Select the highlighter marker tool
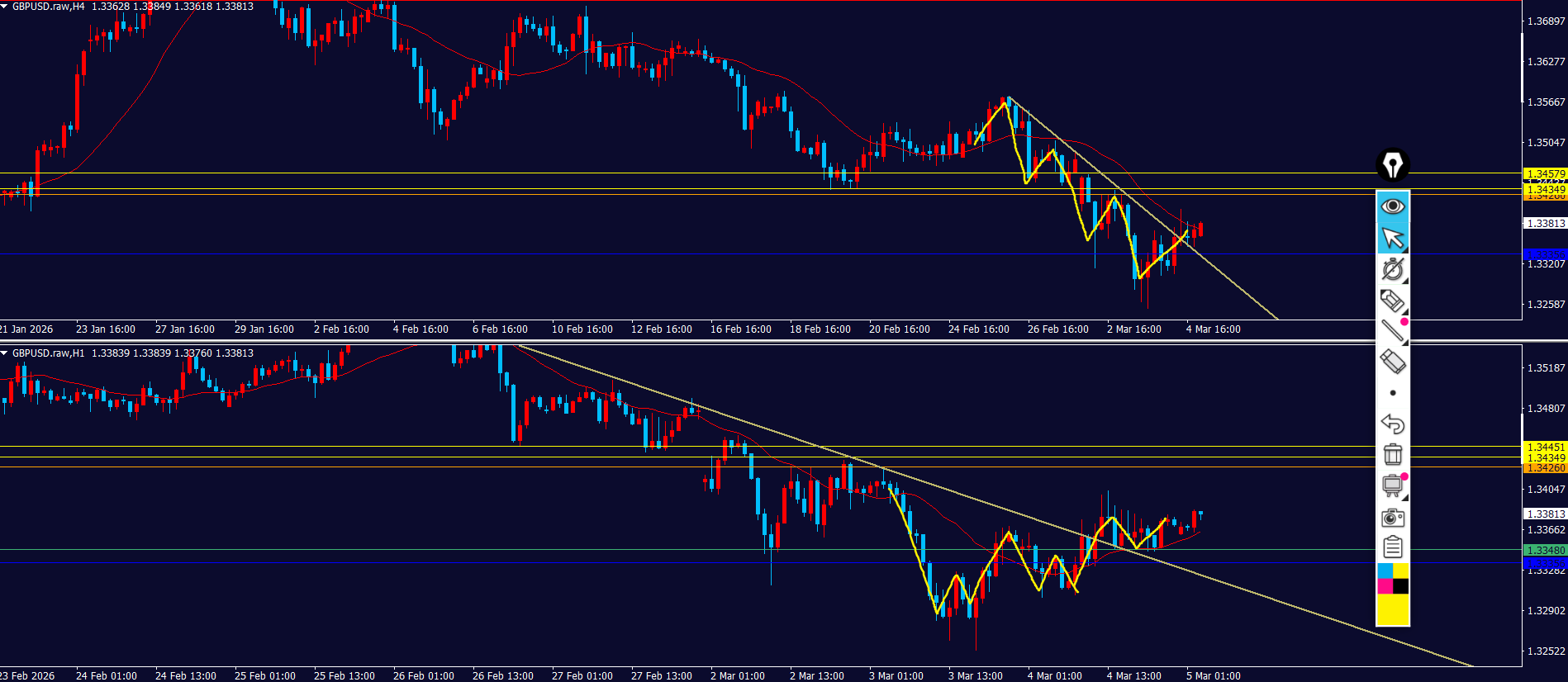Screen dimensions: 1568x682 (x=1393, y=301)
